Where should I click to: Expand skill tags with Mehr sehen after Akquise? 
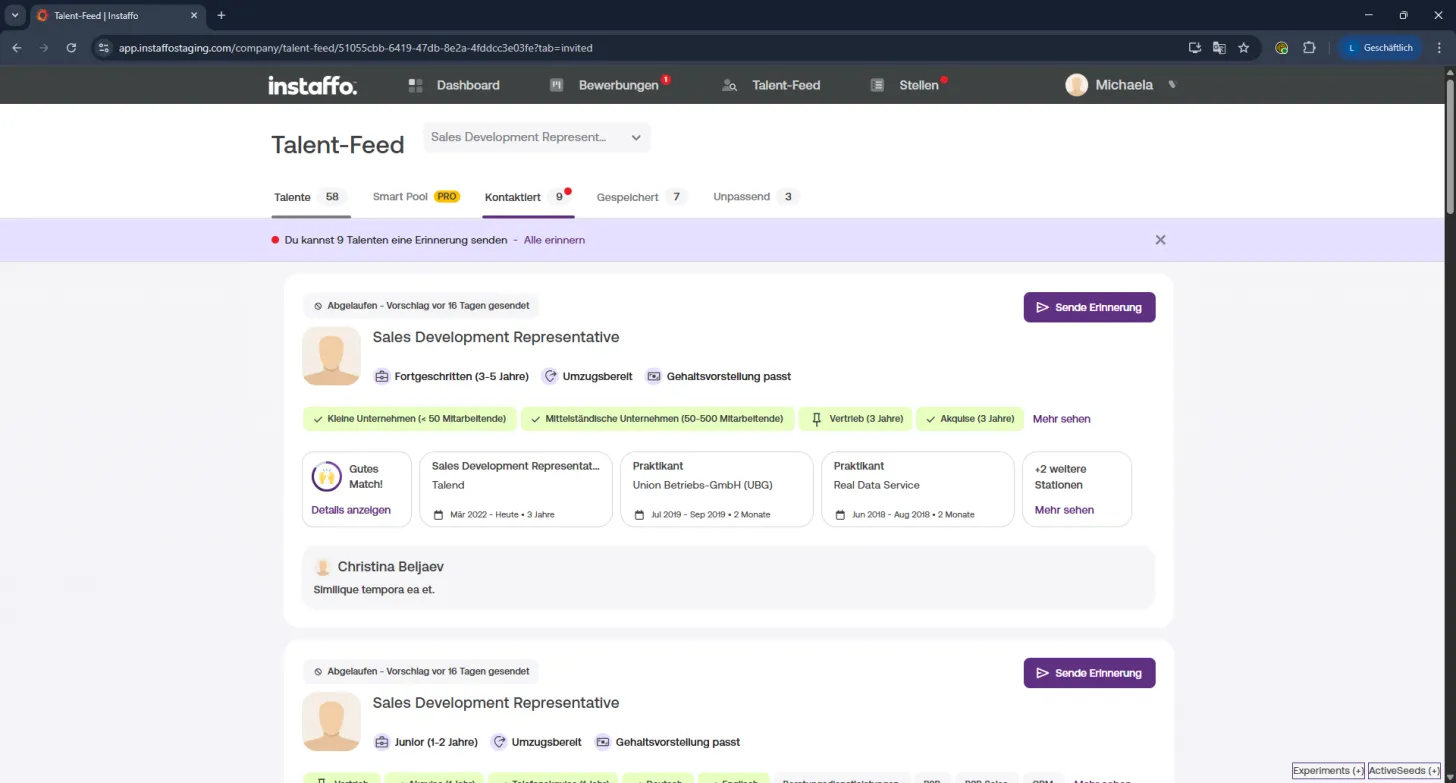[1061, 419]
